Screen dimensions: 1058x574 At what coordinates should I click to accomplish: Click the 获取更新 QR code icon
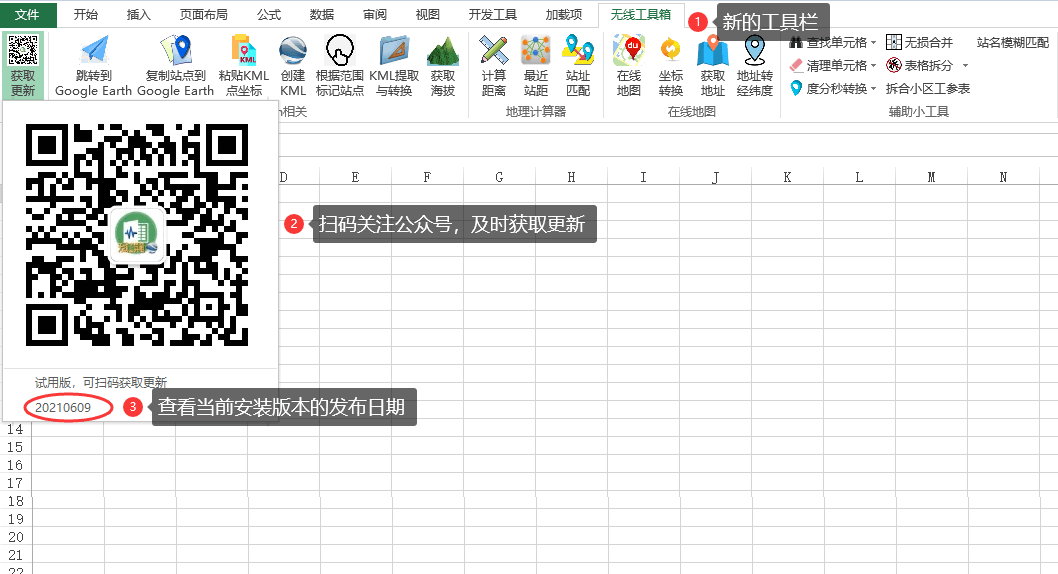[23, 50]
